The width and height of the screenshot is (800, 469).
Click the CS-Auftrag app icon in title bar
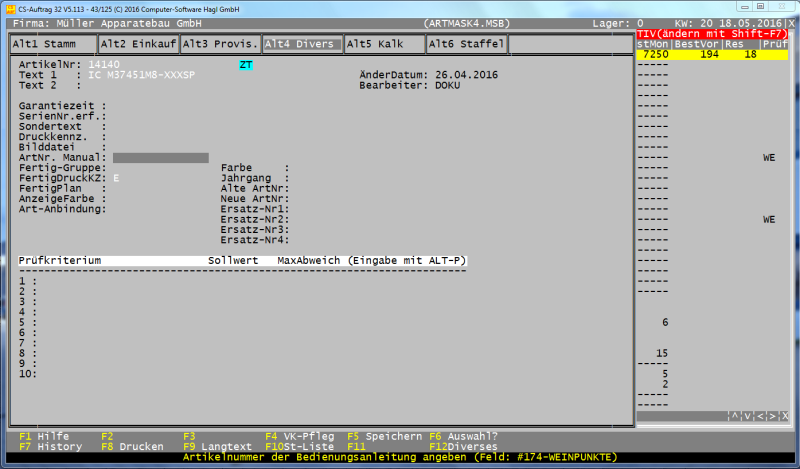click(x=9, y=7)
